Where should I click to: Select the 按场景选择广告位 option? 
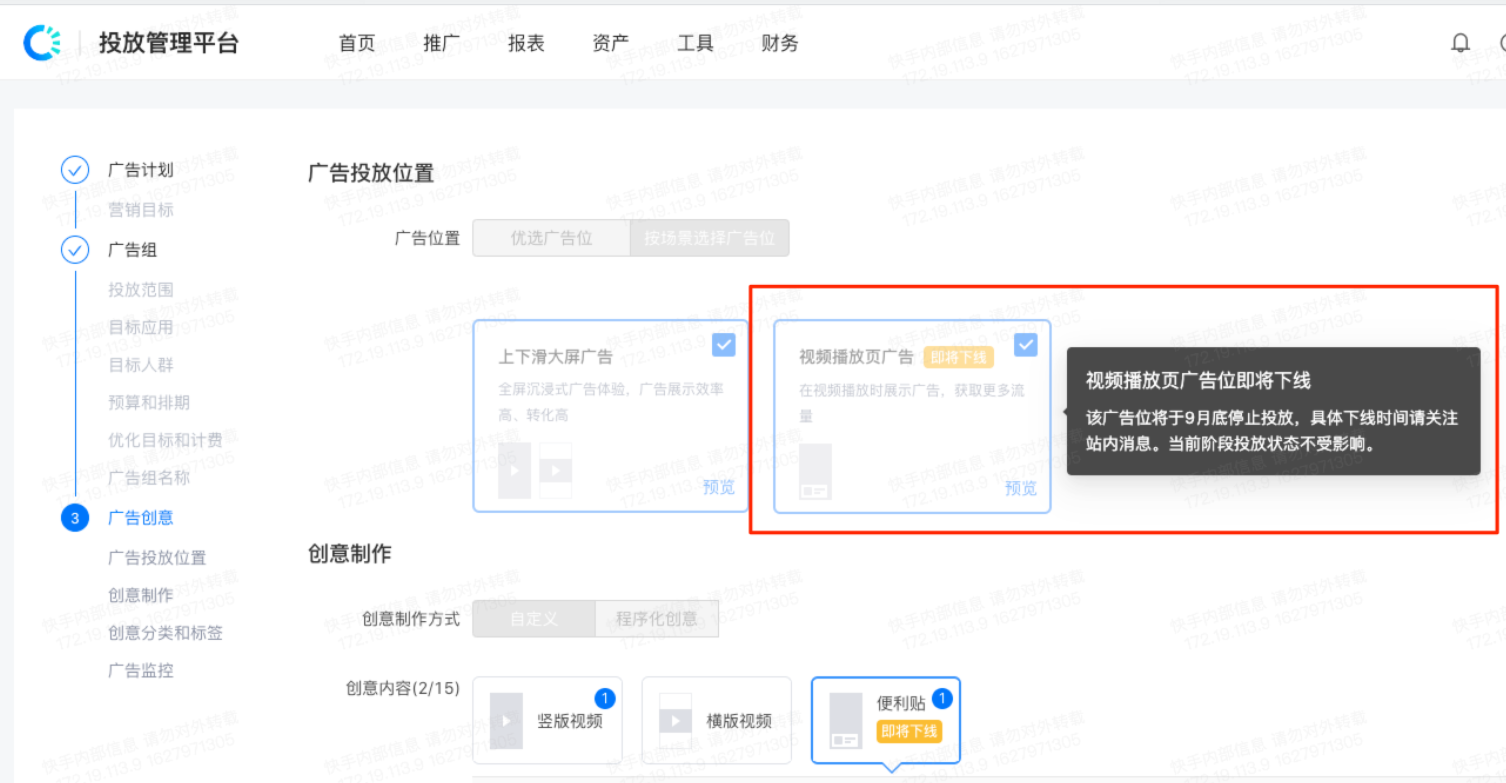[x=709, y=238]
